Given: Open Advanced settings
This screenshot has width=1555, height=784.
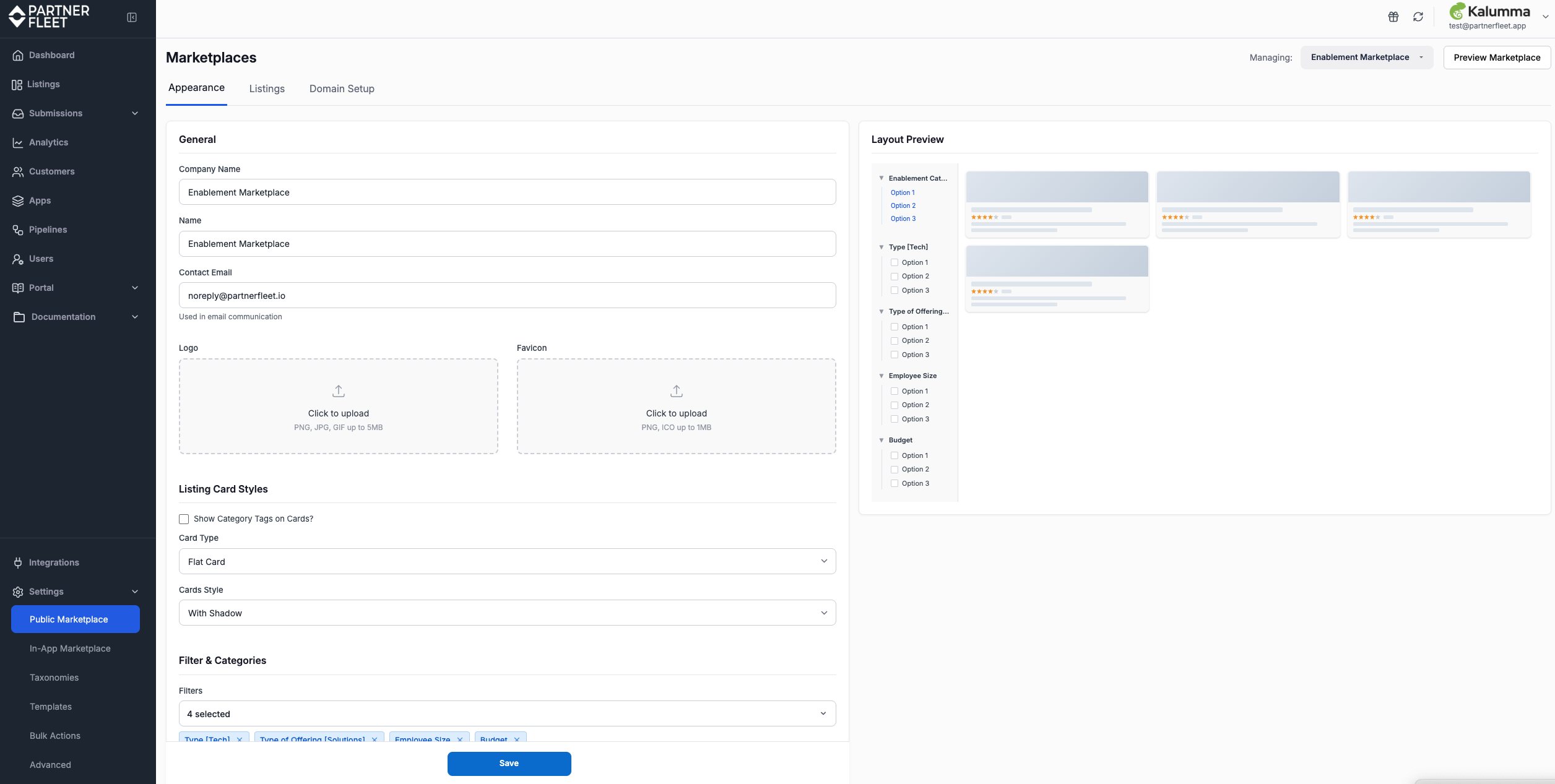Looking at the screenshot, I should pyautogui.click(x=50, y=765).
